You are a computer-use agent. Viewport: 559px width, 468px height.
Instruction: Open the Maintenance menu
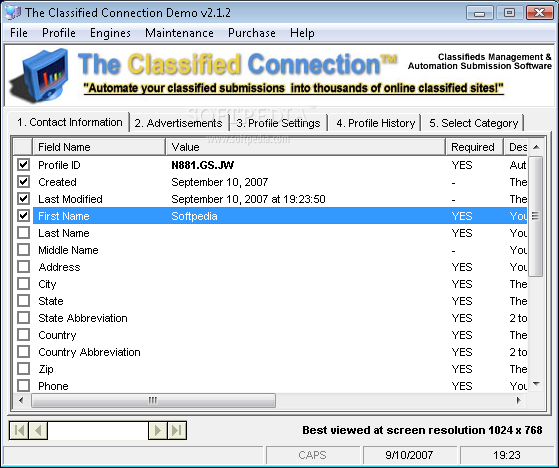(x=179, y=33)
